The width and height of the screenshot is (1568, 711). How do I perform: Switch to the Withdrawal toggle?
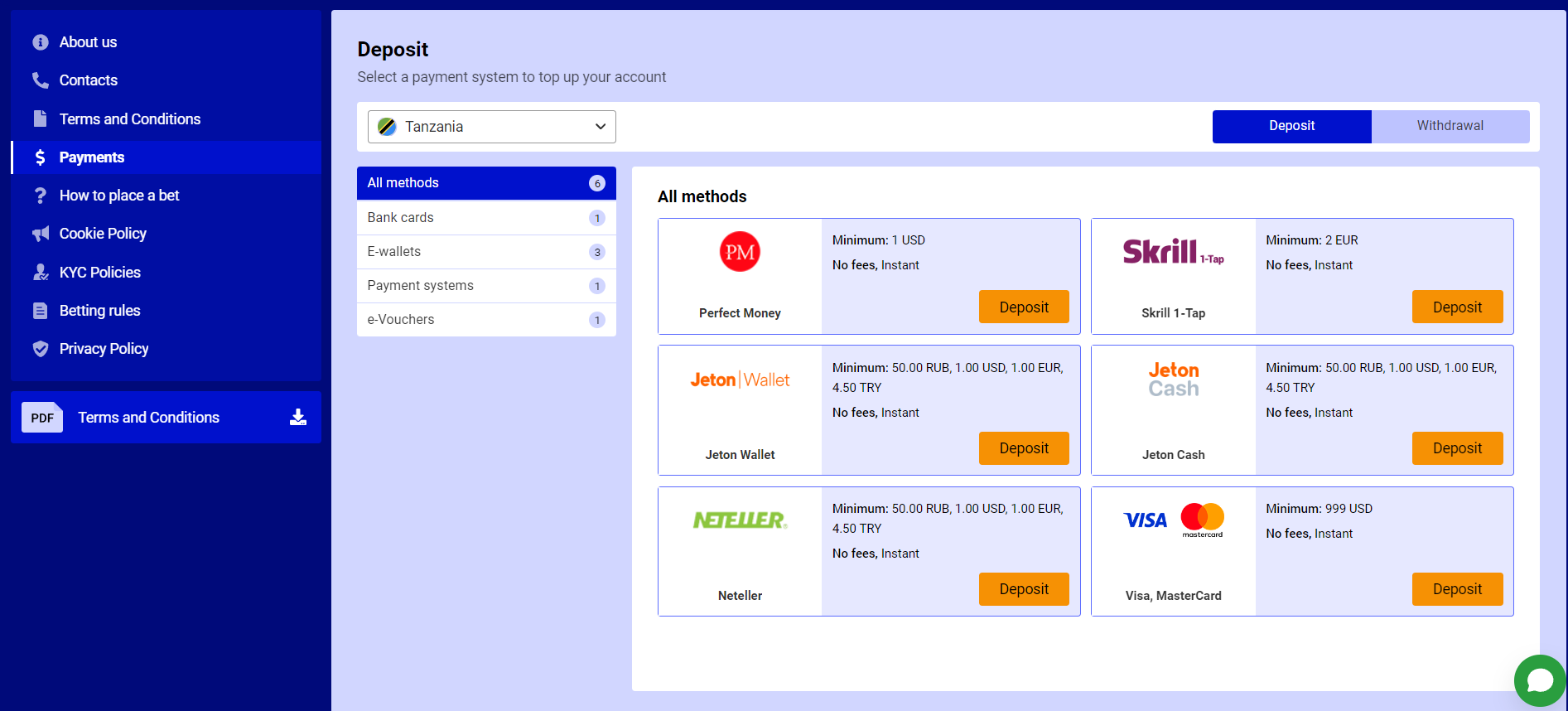(x=1450, y=126)
